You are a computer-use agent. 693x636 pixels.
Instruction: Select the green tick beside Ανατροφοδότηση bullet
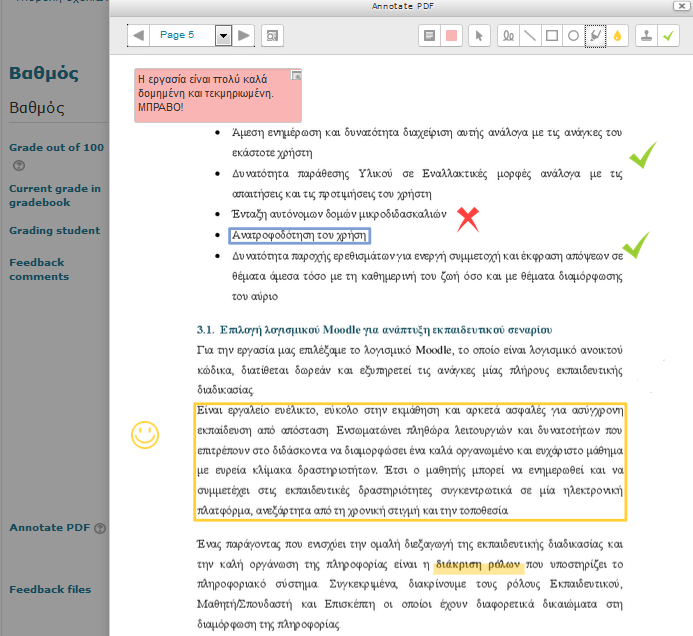636,245
